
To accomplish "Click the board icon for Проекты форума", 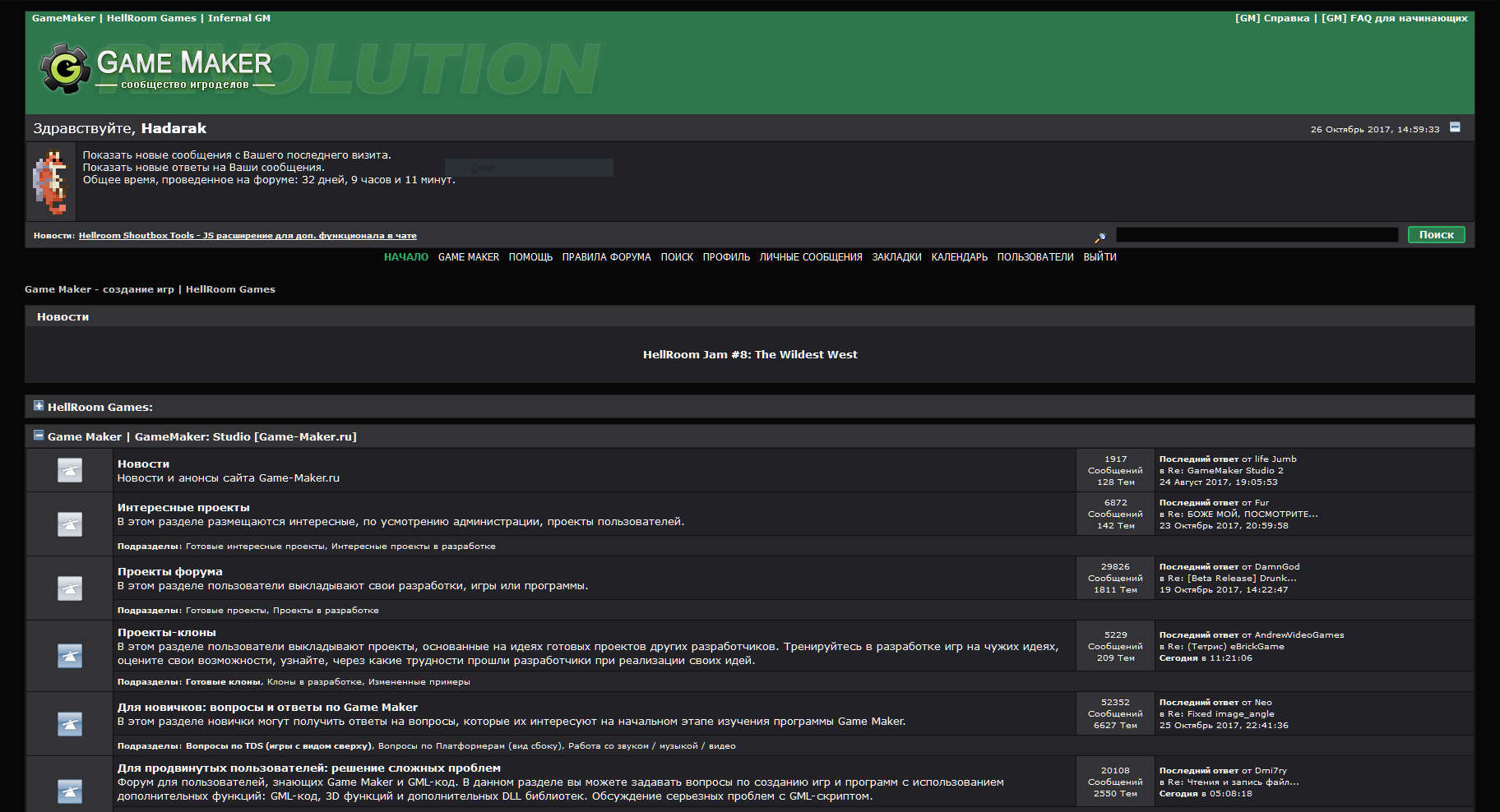I will coord(70,588).
